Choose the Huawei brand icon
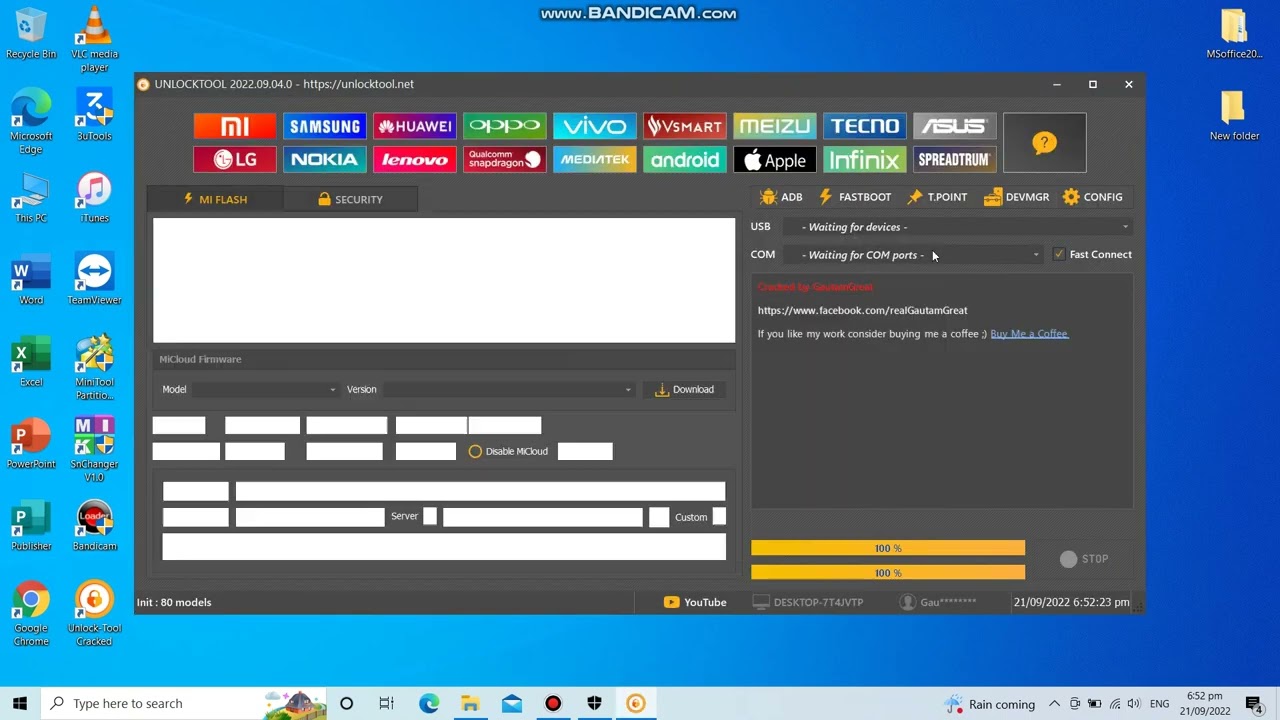Viewport: 1280px width, 720px height. pyautogui.click(x=415, y=126)
